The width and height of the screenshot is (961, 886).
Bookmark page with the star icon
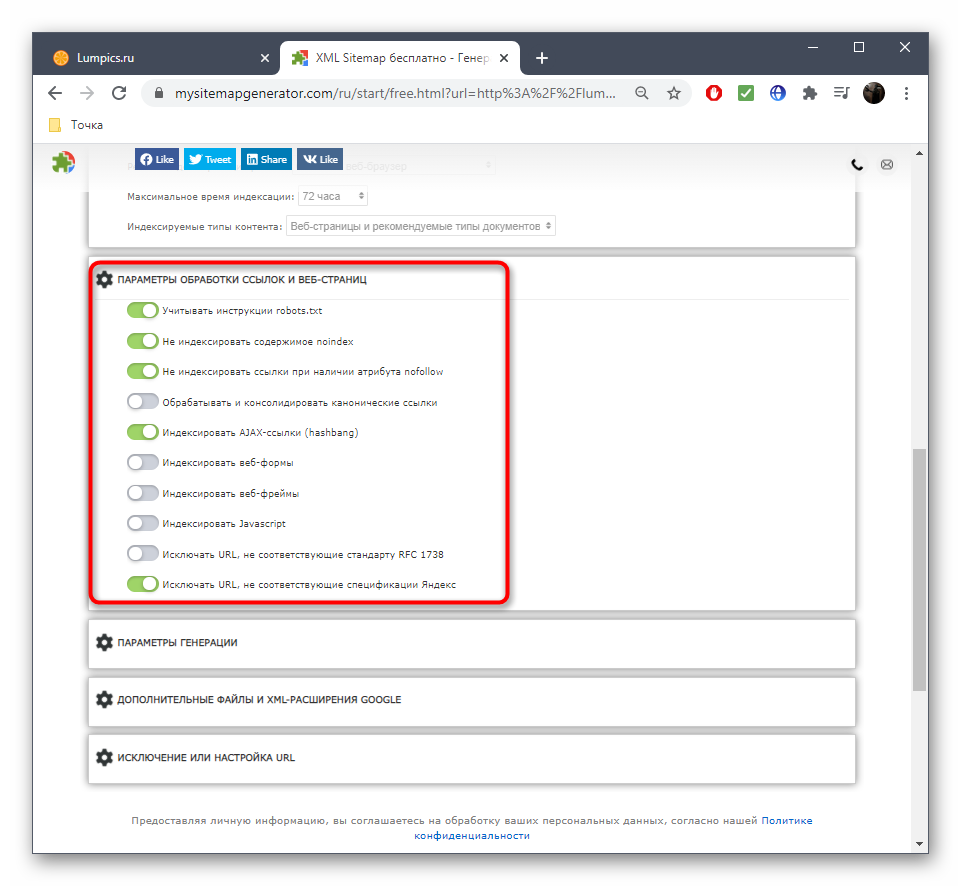click(x=674, y=93)
